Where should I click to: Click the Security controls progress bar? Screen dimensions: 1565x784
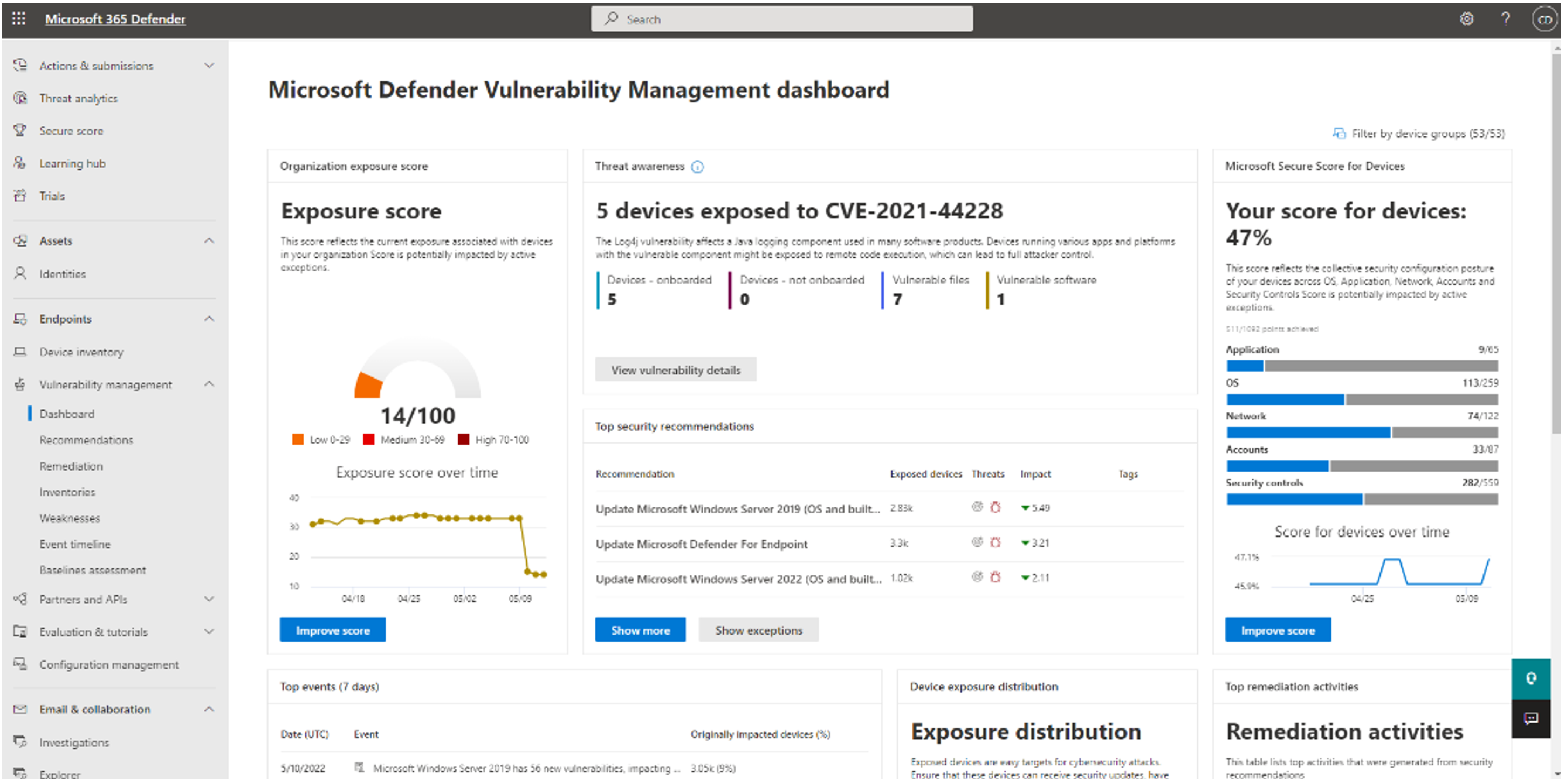coord(1362,499)
